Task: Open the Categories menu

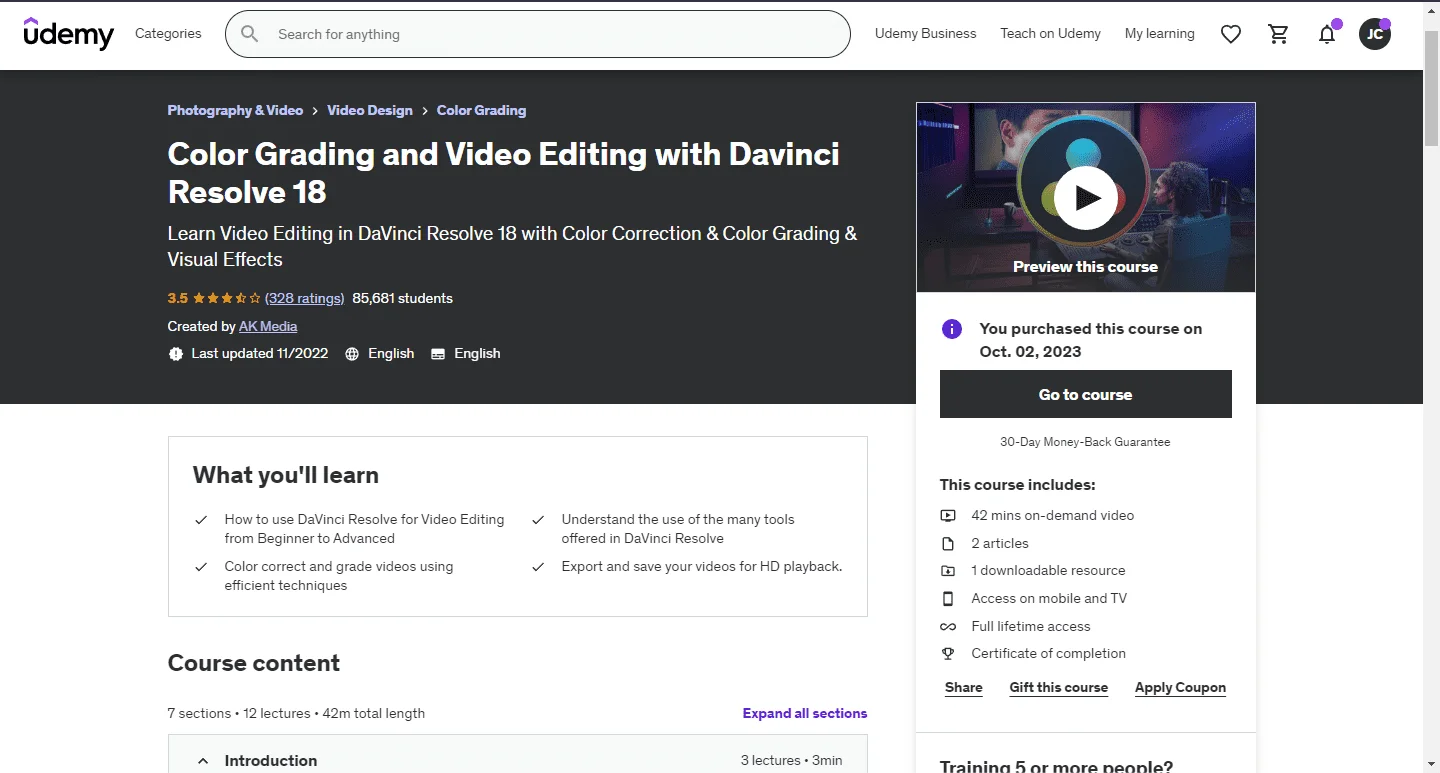Action: point(168,34)
